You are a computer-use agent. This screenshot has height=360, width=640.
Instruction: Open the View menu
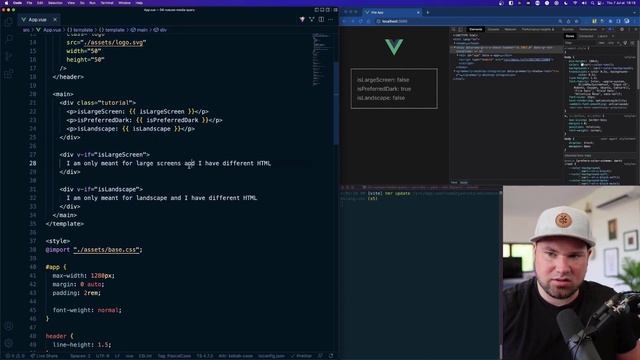pyautogui.click(x=71, y=2)
